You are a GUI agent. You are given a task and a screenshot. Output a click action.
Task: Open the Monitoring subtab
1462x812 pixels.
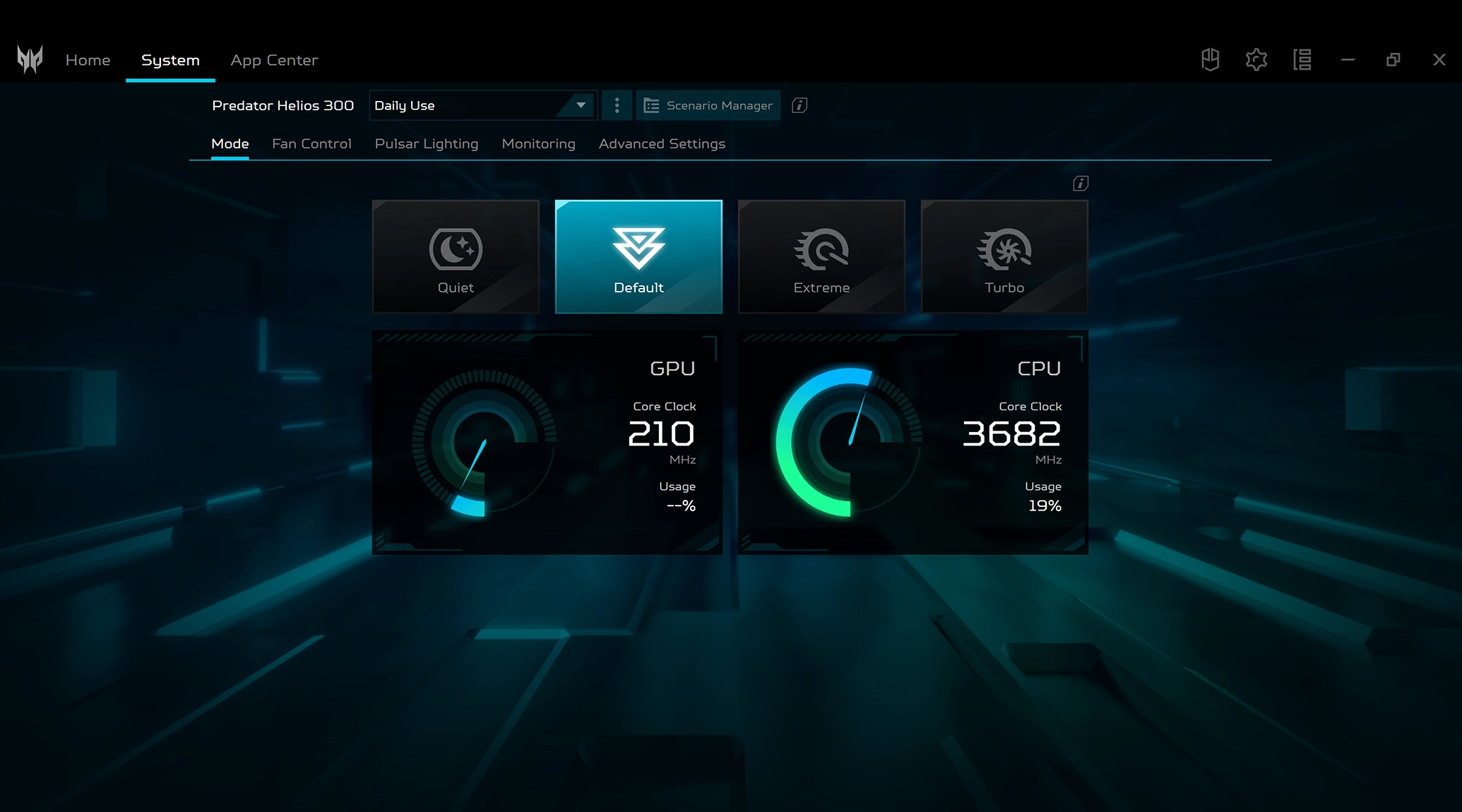(x=538, y=144)
